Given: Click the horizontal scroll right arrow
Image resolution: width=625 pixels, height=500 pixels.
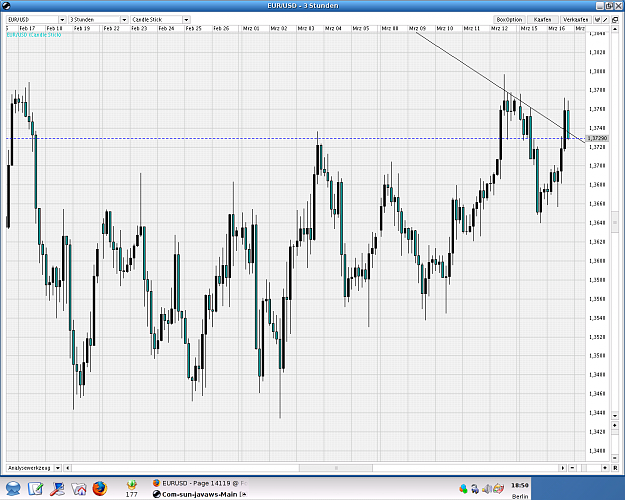Looking at the screenshot, I should tap(563, 468).
